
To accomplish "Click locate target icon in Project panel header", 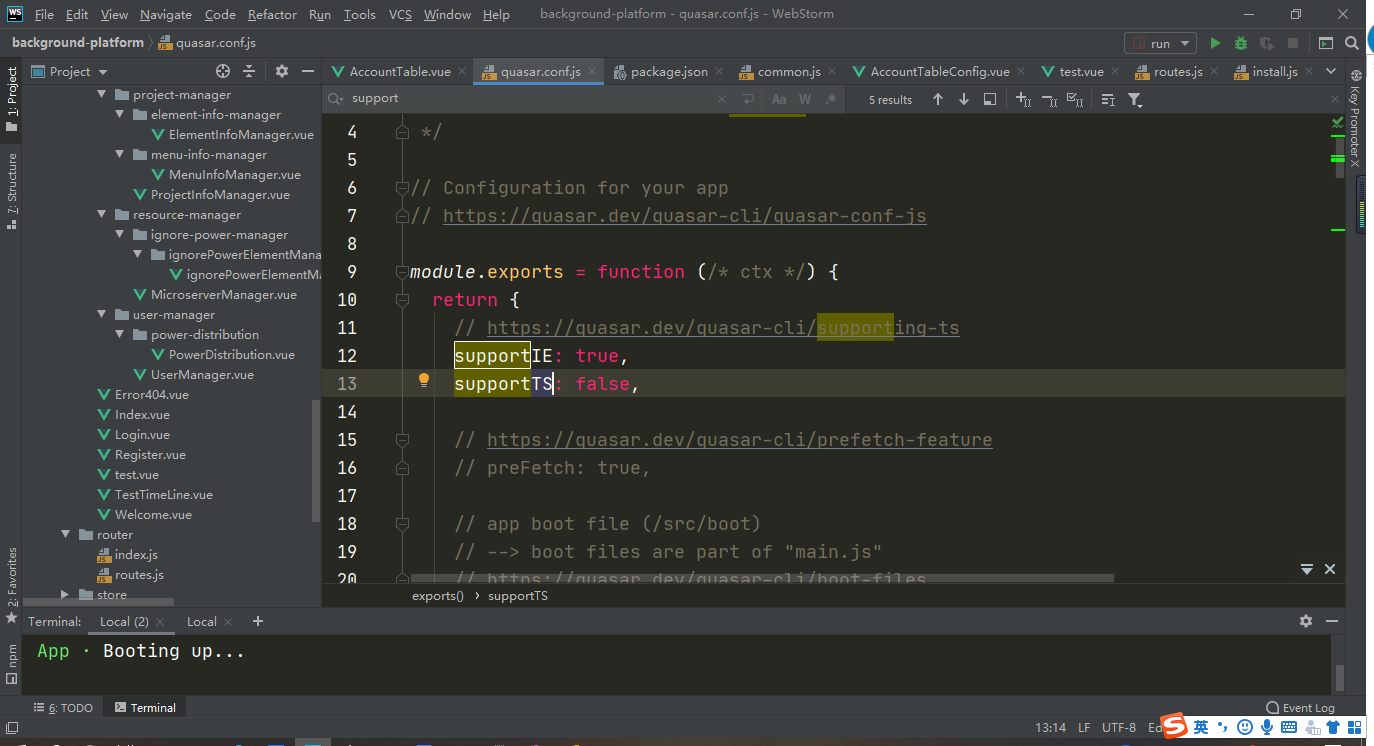I will [223, 71].
